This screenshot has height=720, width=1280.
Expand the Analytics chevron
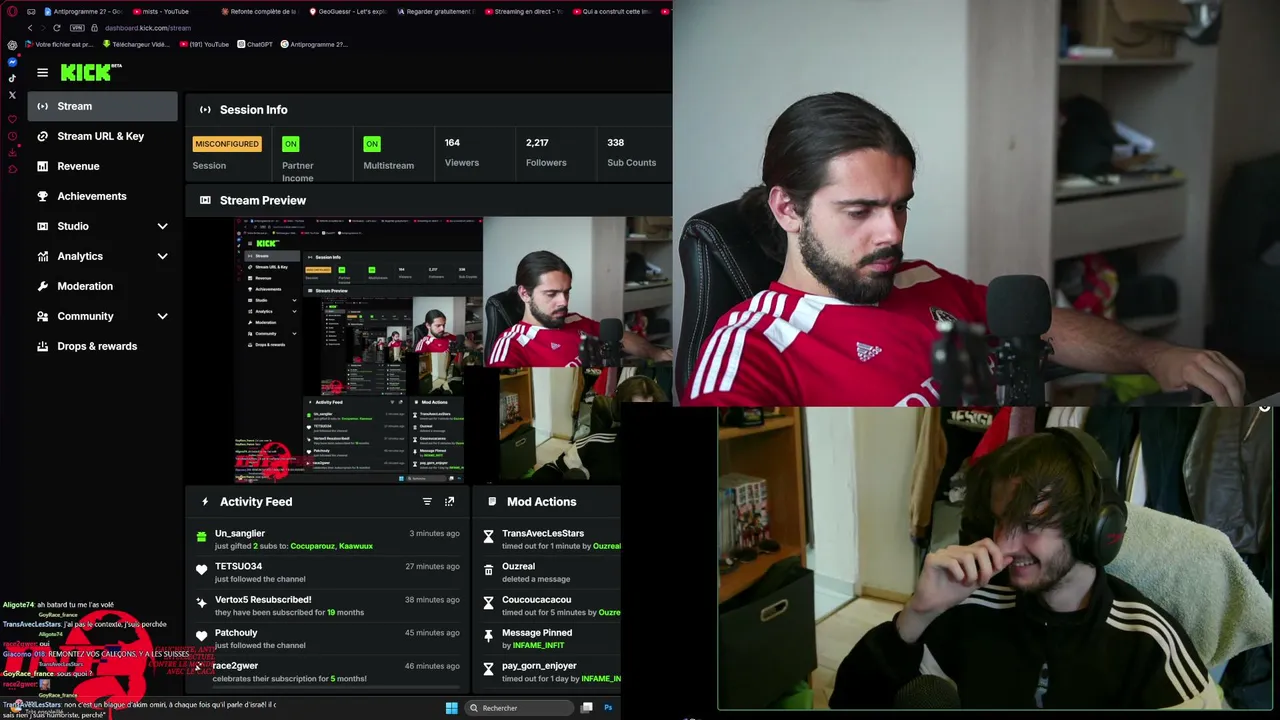(x=162, y=256)
